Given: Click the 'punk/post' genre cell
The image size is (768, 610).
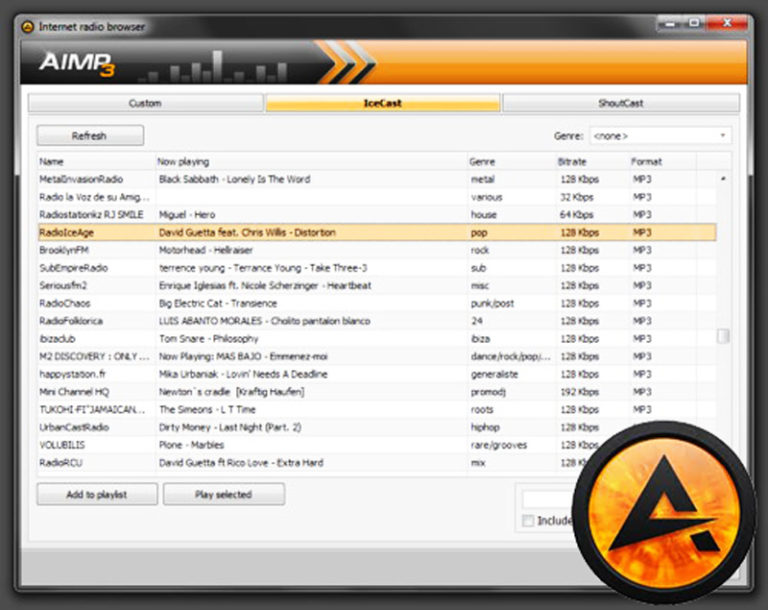Looking at the screenshot, I should [492, 303].
